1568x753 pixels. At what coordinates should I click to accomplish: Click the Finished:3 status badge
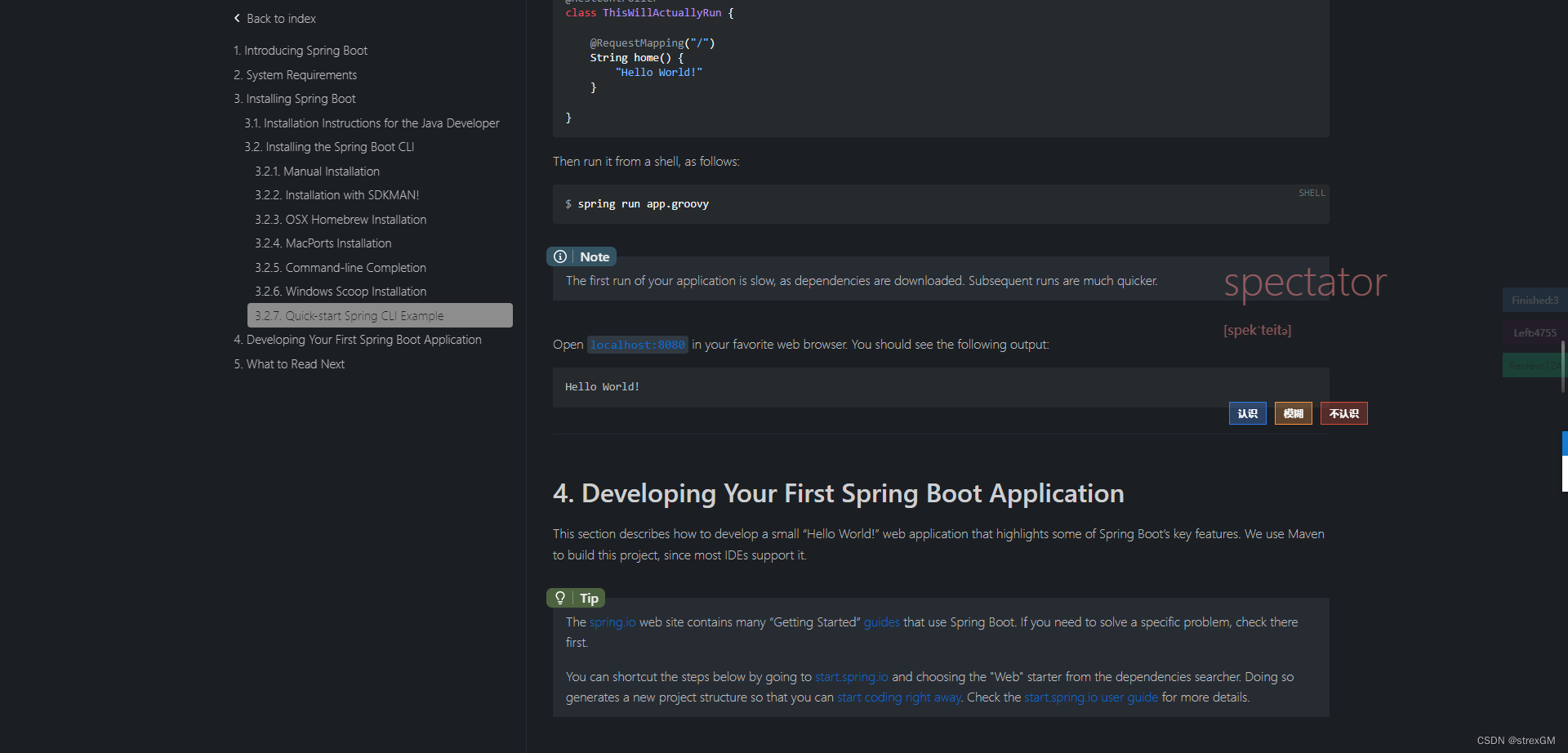(x=1535, y=300)
